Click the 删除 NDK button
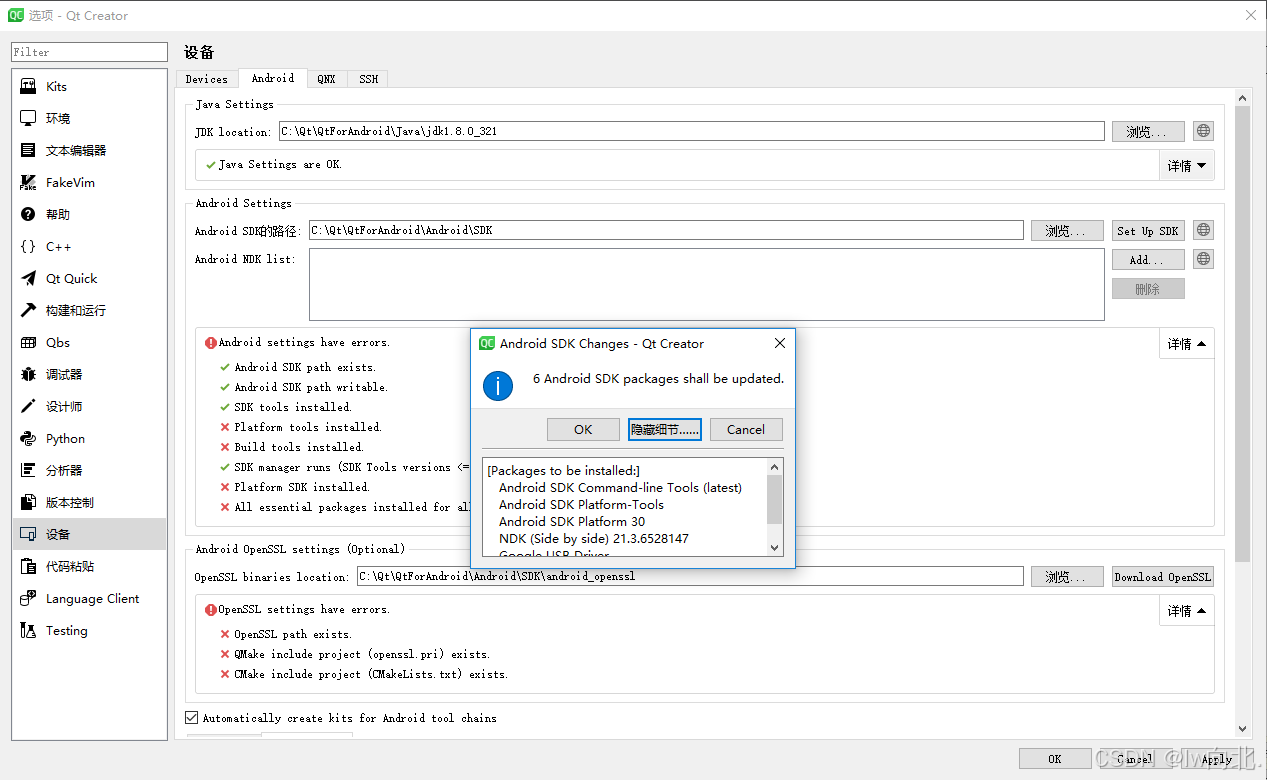 pyautogui.click(x=1148, y=288)
